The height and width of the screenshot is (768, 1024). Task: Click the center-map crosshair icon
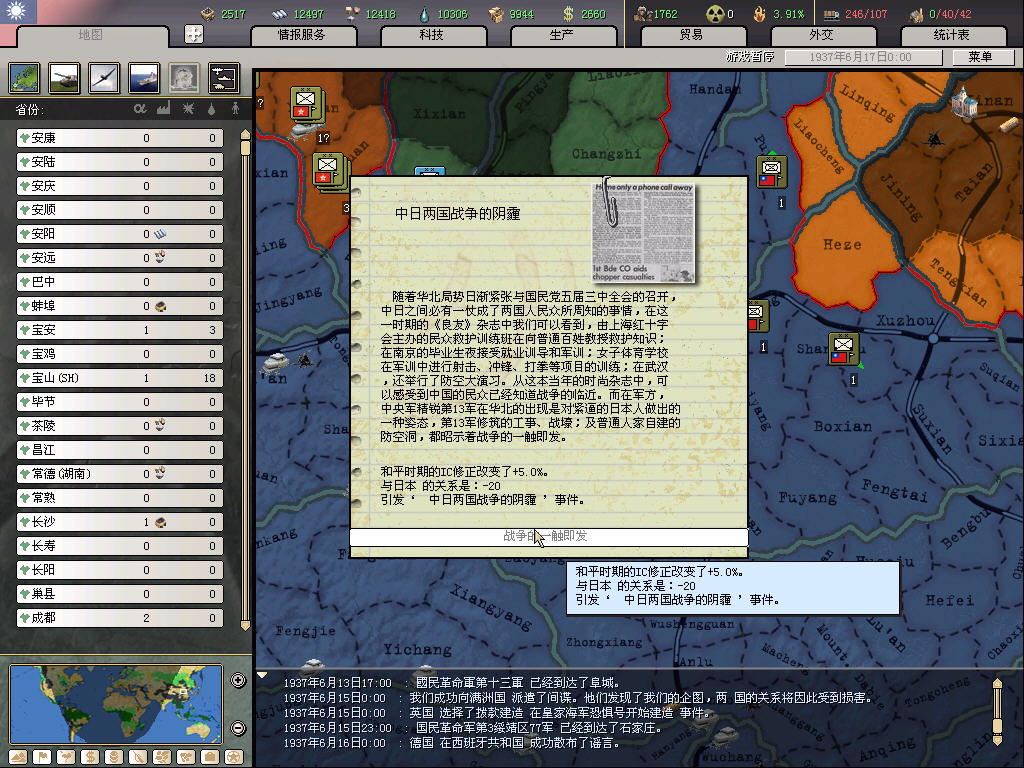point(194,34)
